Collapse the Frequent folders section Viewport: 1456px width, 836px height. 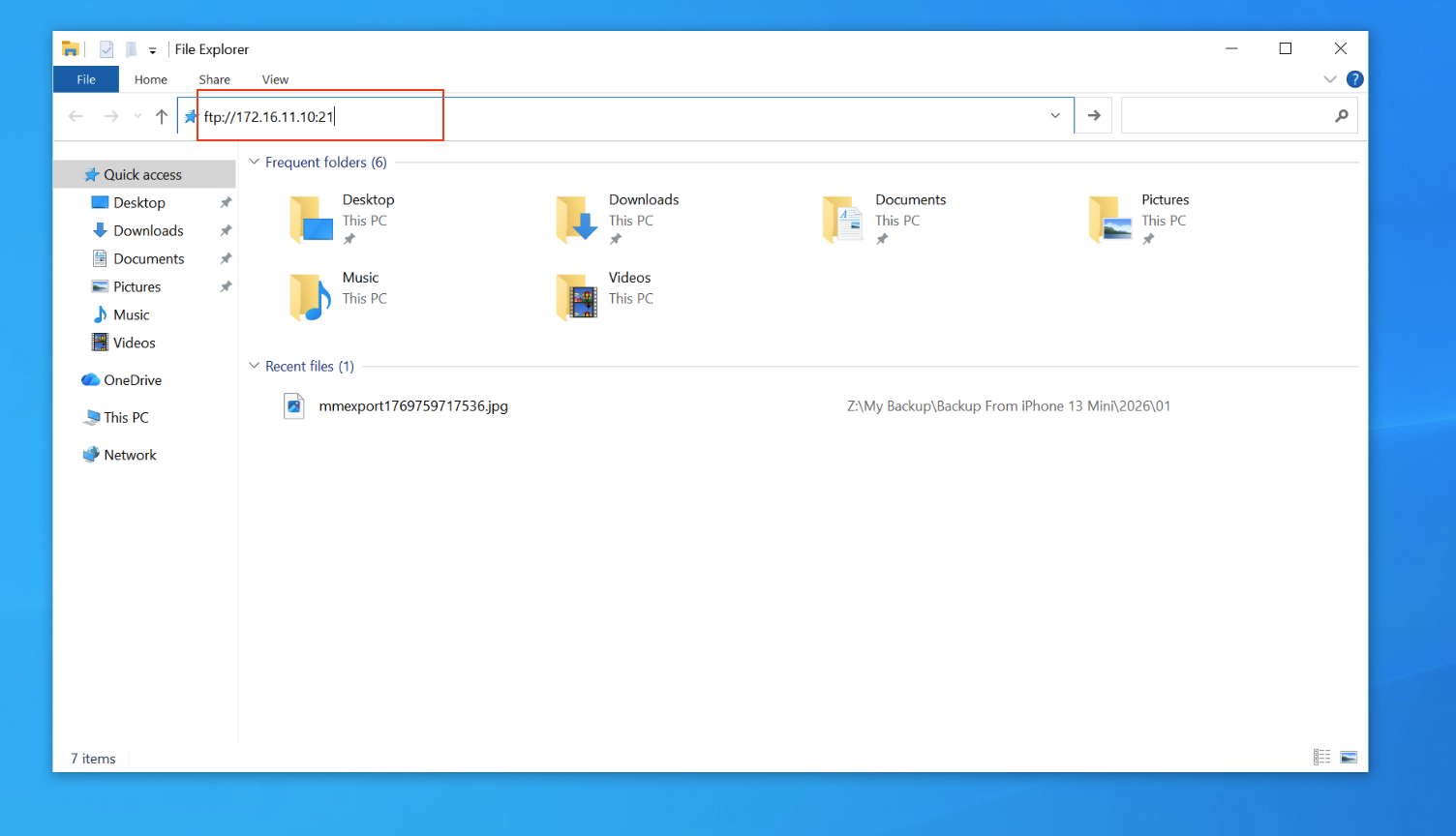tap(255, 162)
